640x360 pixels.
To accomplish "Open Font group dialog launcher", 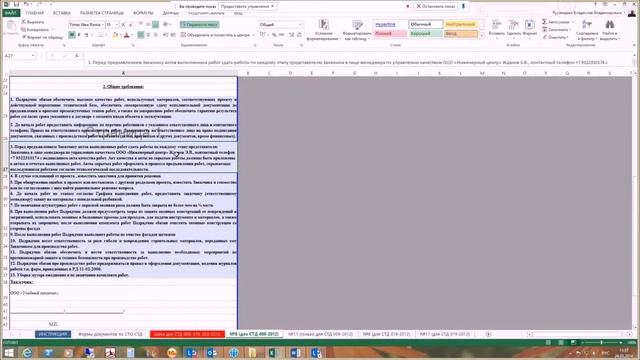I will 133,45.
